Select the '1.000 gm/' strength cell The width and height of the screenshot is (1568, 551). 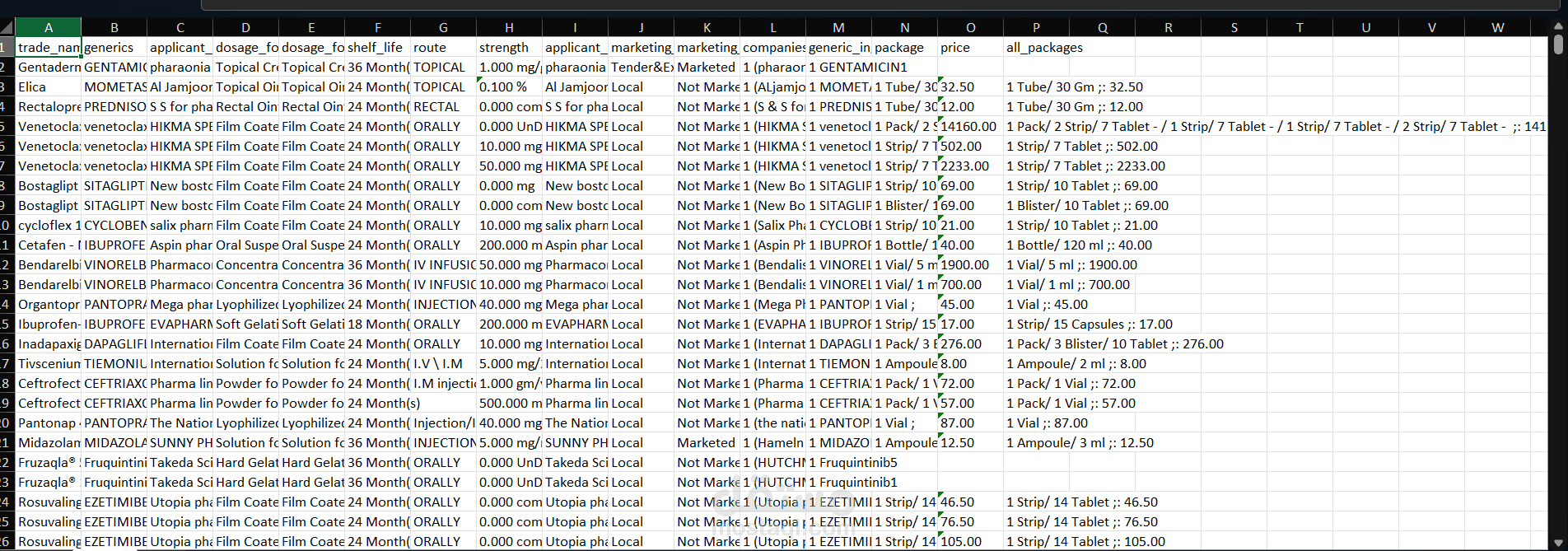[x=510, y=383]
